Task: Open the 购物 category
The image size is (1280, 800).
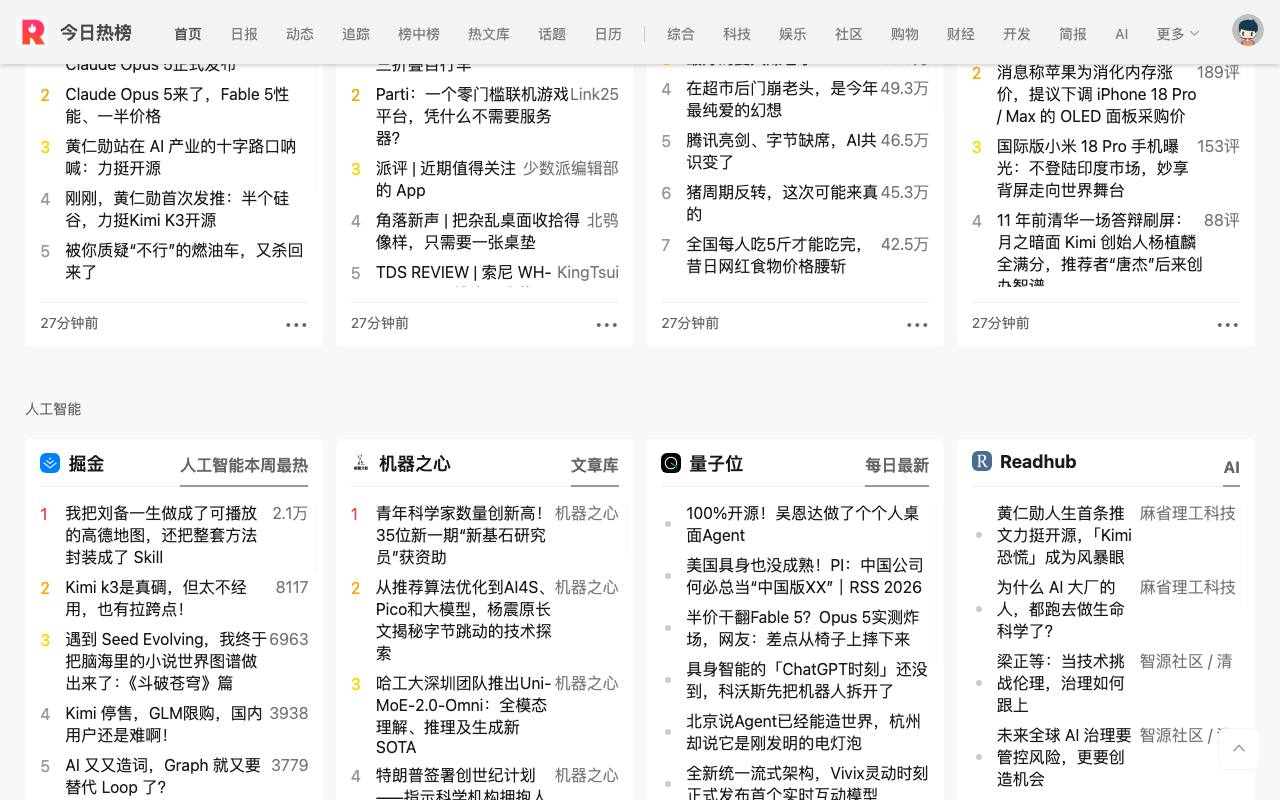Action: pyautogui.click(x=905, y=34)
